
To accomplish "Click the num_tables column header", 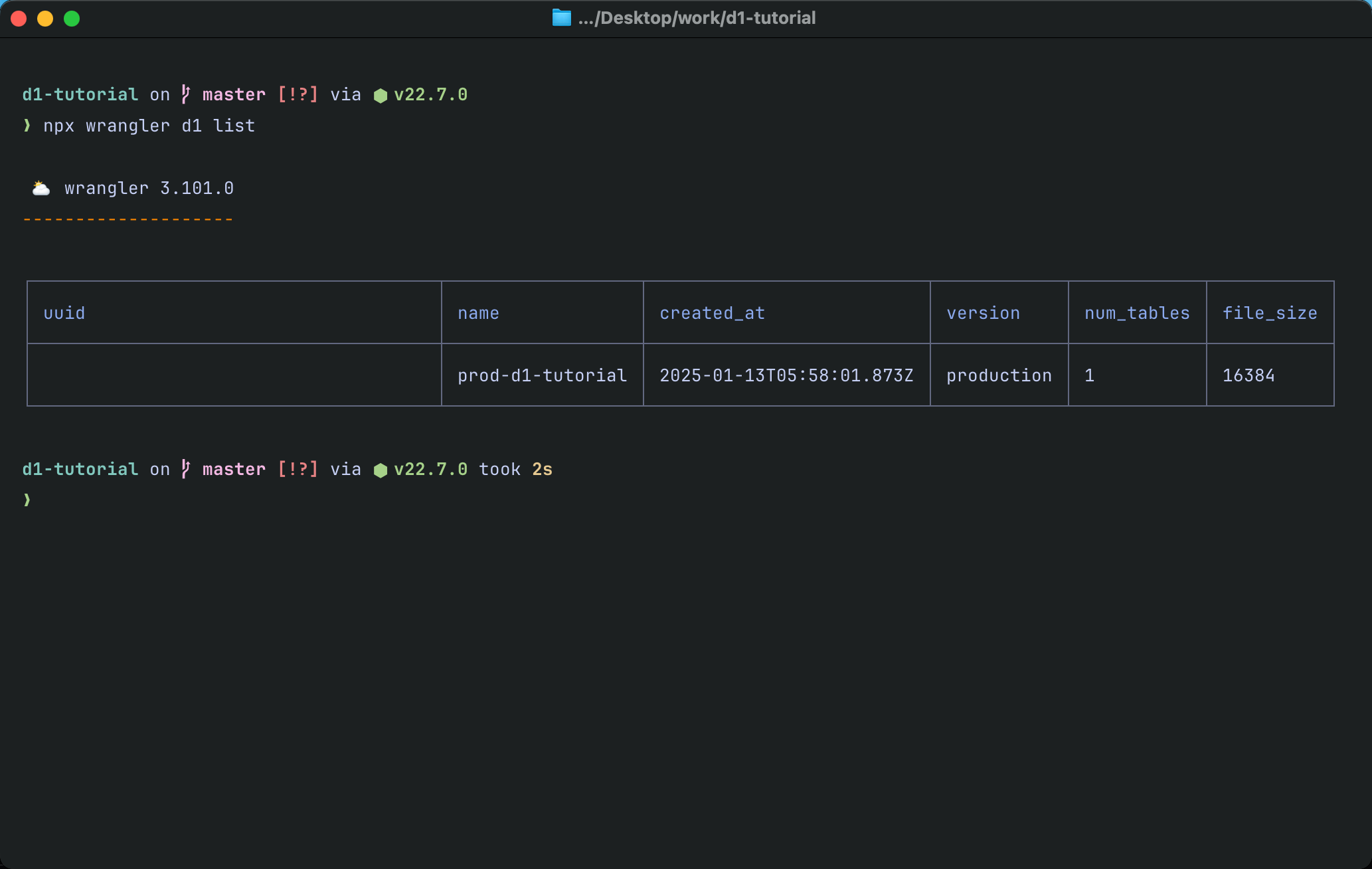I will [x=1137, y=313].
